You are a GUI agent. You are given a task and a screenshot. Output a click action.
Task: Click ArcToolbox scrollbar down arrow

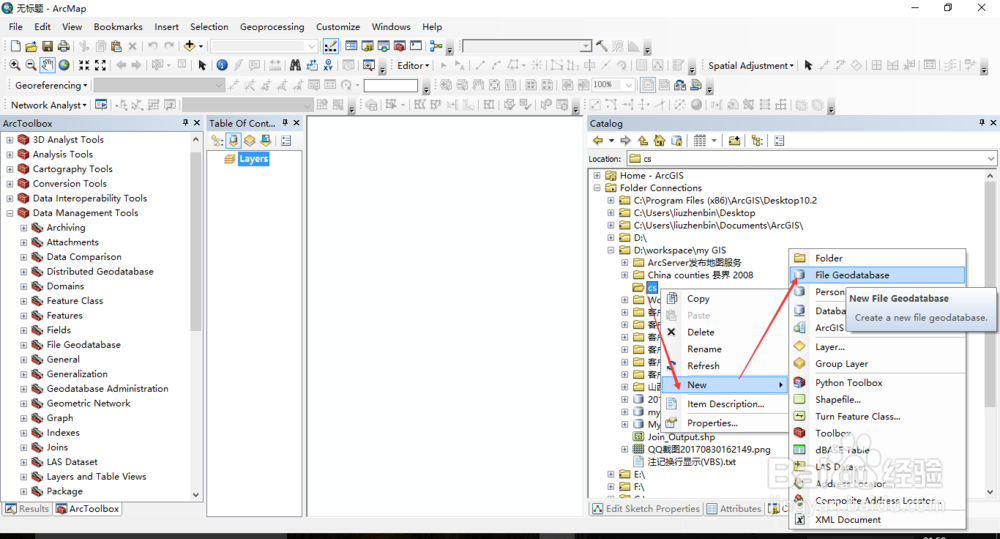pos(196,494)
